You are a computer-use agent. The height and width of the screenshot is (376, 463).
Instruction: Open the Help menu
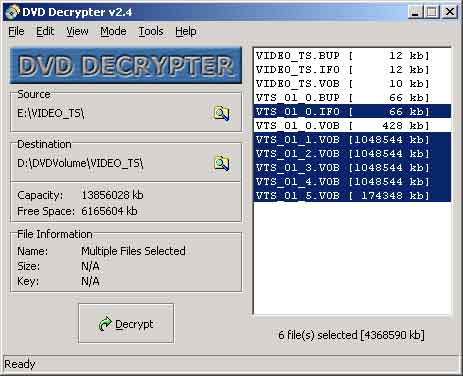[186, 31]
